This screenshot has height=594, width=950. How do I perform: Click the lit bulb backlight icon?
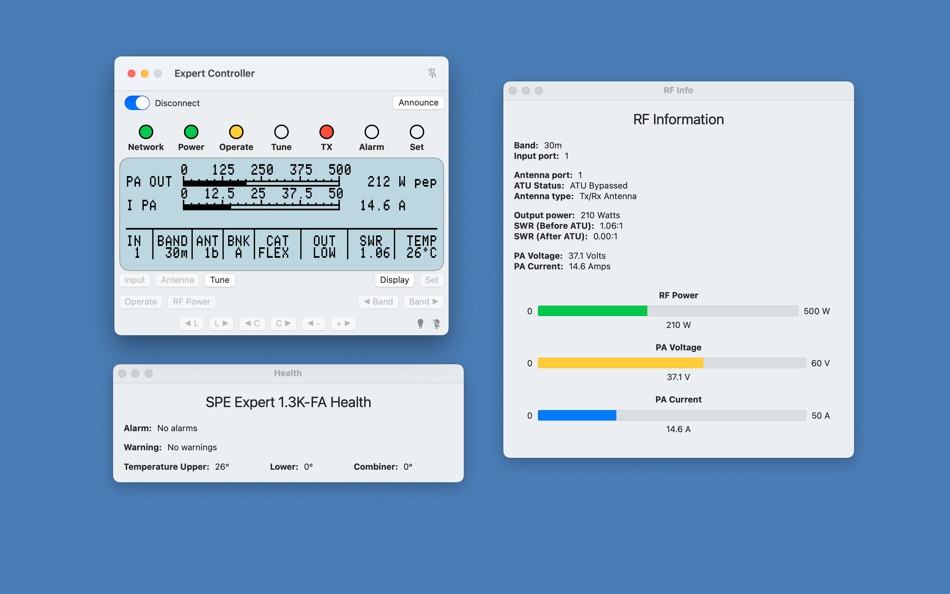coord(420,322)
